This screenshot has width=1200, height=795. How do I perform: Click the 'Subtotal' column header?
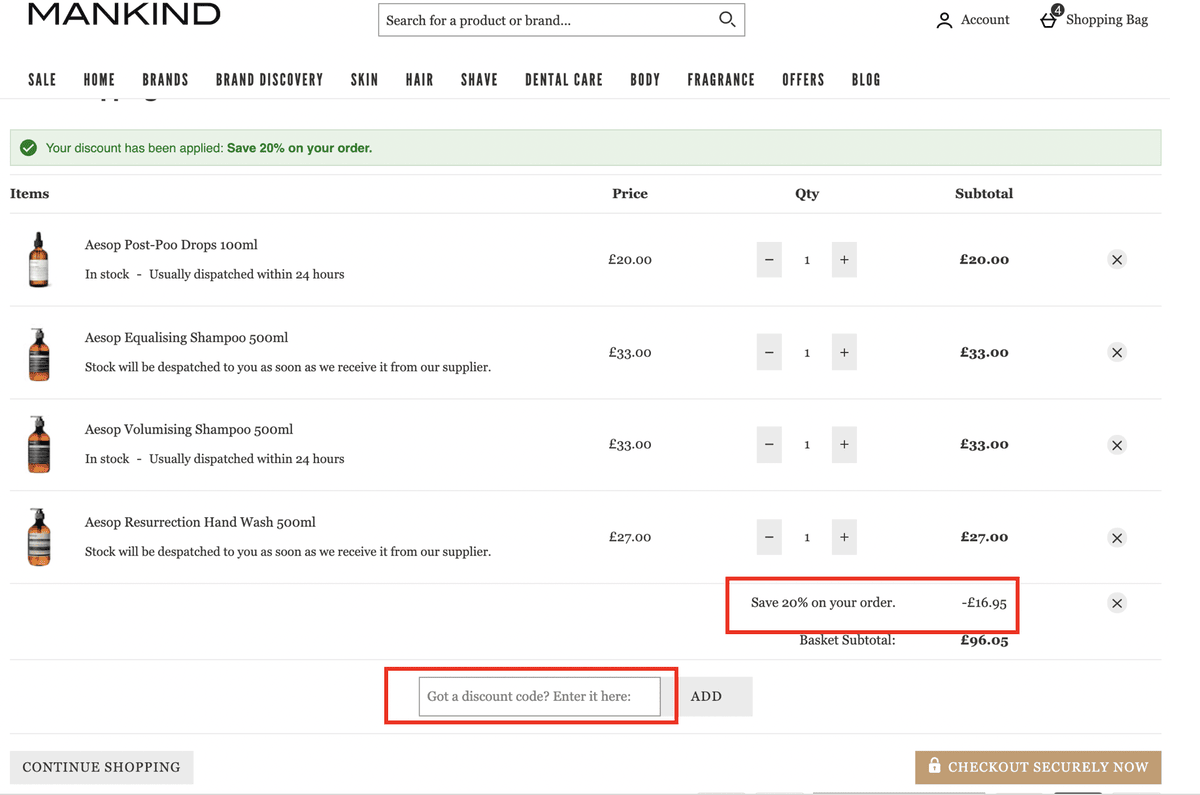coord(984,194)
